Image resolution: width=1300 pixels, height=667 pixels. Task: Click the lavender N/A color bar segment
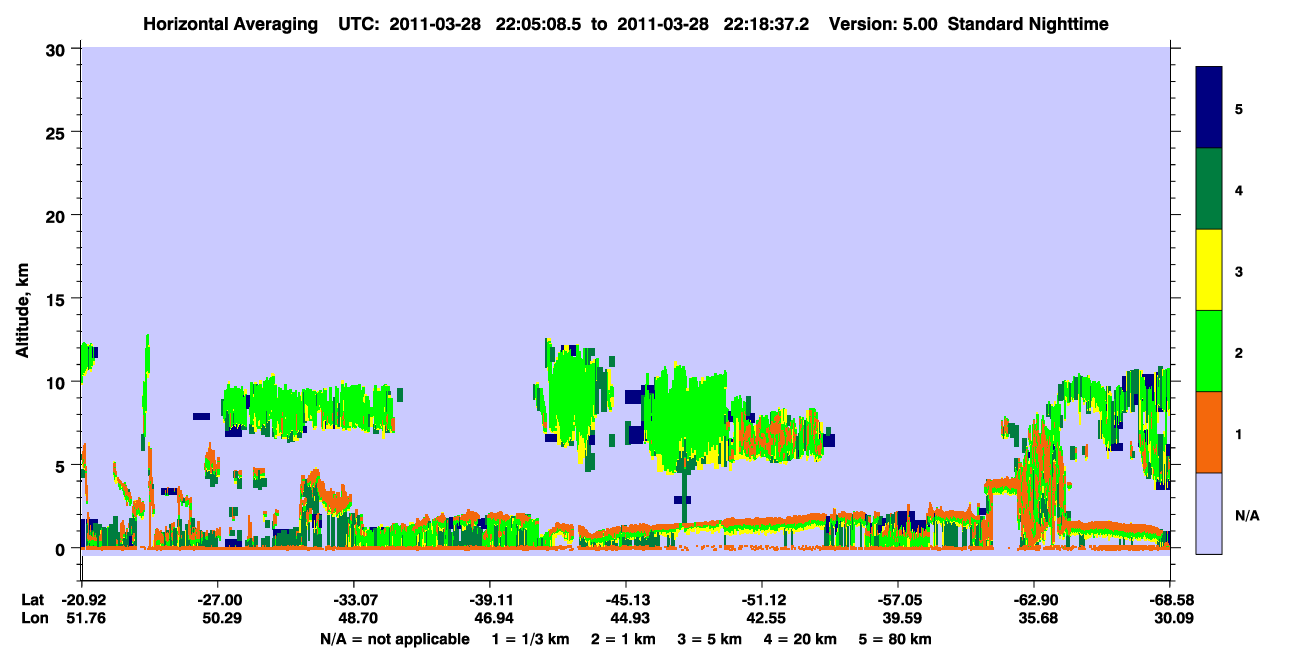click(1209, 512)
